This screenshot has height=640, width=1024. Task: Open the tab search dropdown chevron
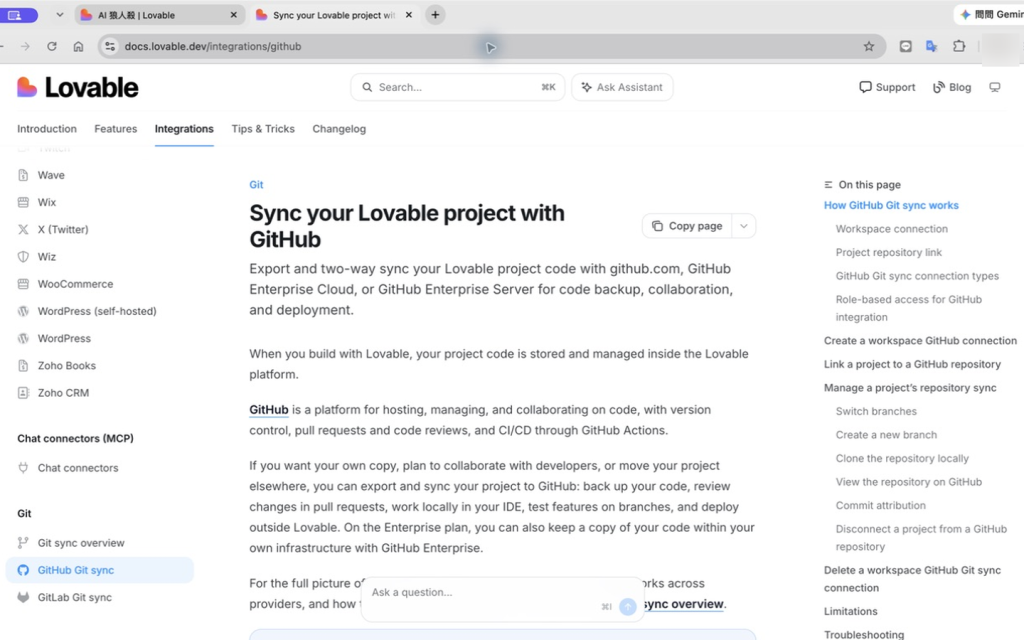59,14
